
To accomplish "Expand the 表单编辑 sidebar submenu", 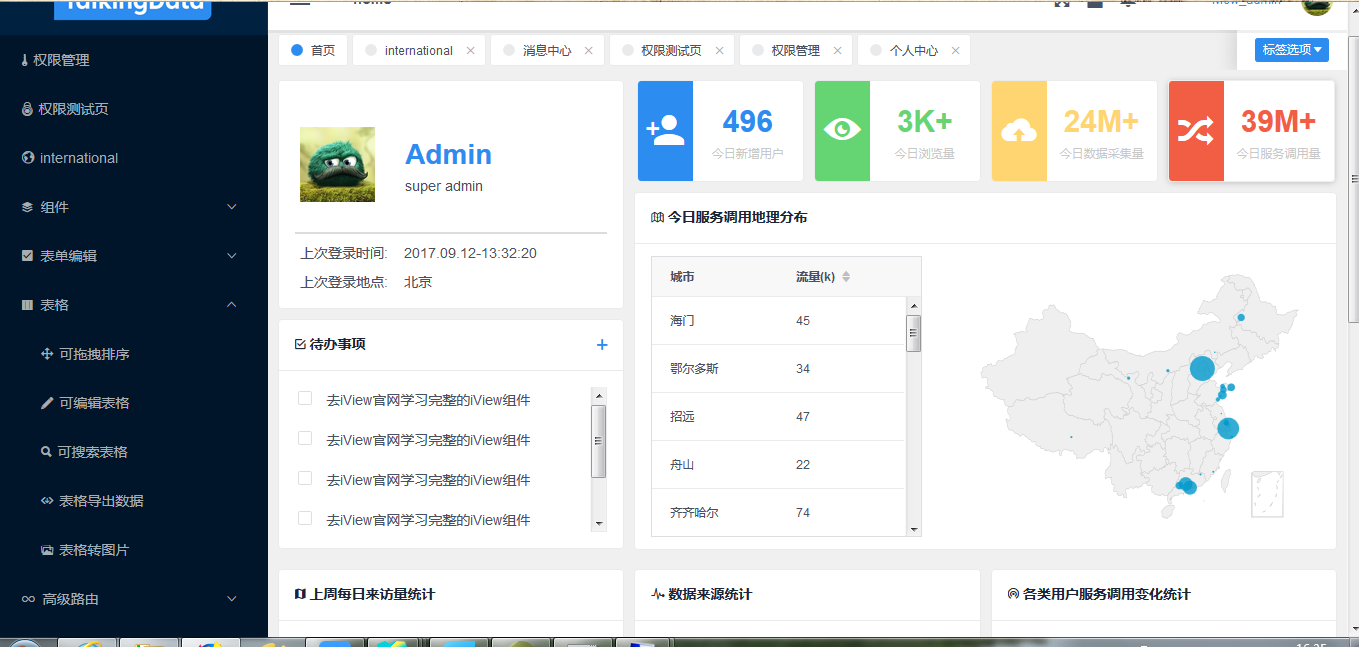I will coord(134,256).
